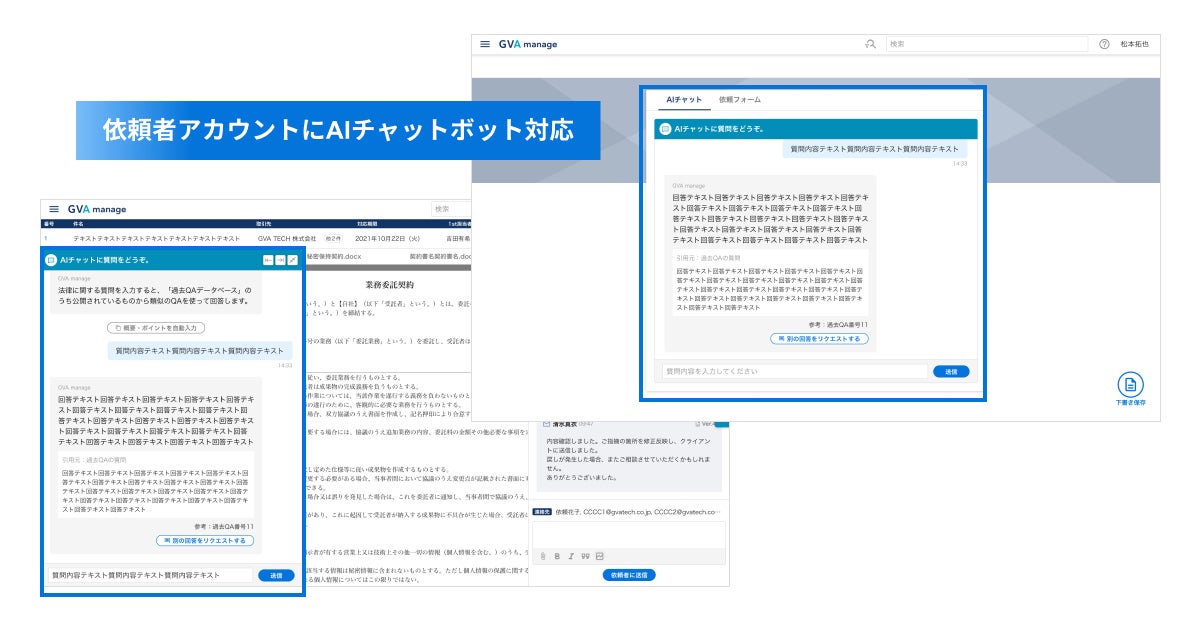This screenshot has width=1200, height=630.
Task: Click 参考:過去QA番号11 in left chat panel
Action: coord(224,526)
